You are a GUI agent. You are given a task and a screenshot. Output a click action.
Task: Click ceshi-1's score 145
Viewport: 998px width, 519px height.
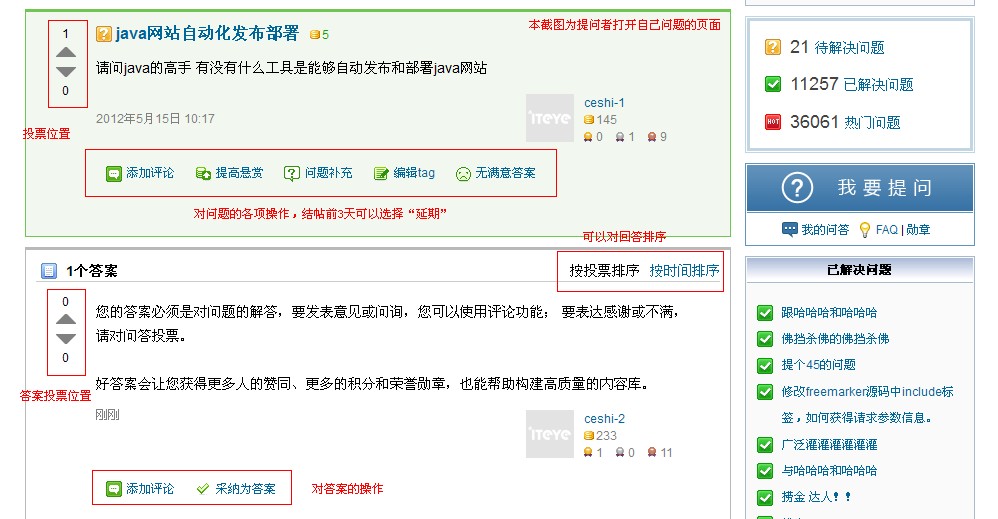(607, 120)
